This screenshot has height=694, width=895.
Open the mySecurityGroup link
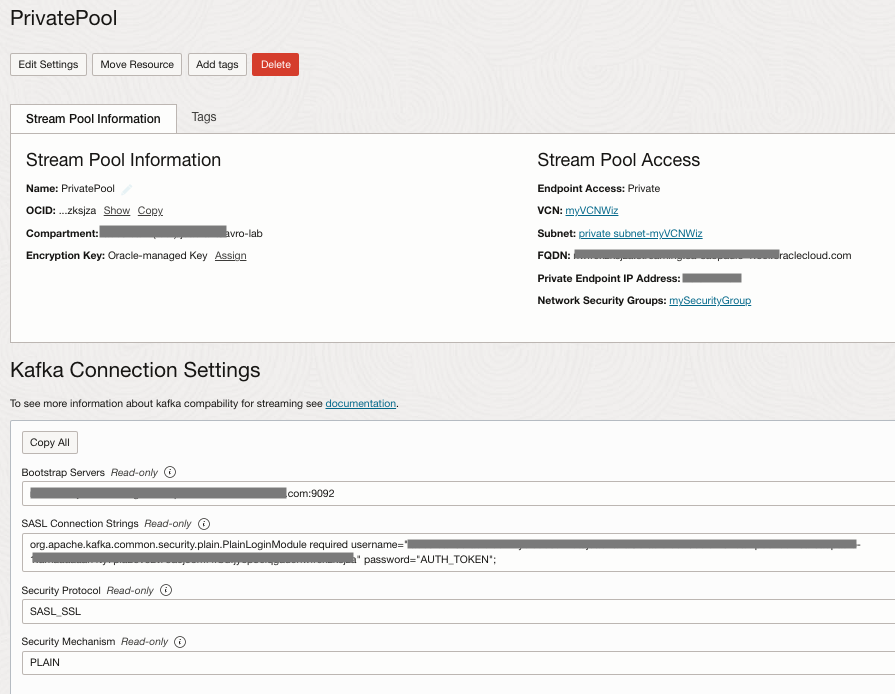710,300
